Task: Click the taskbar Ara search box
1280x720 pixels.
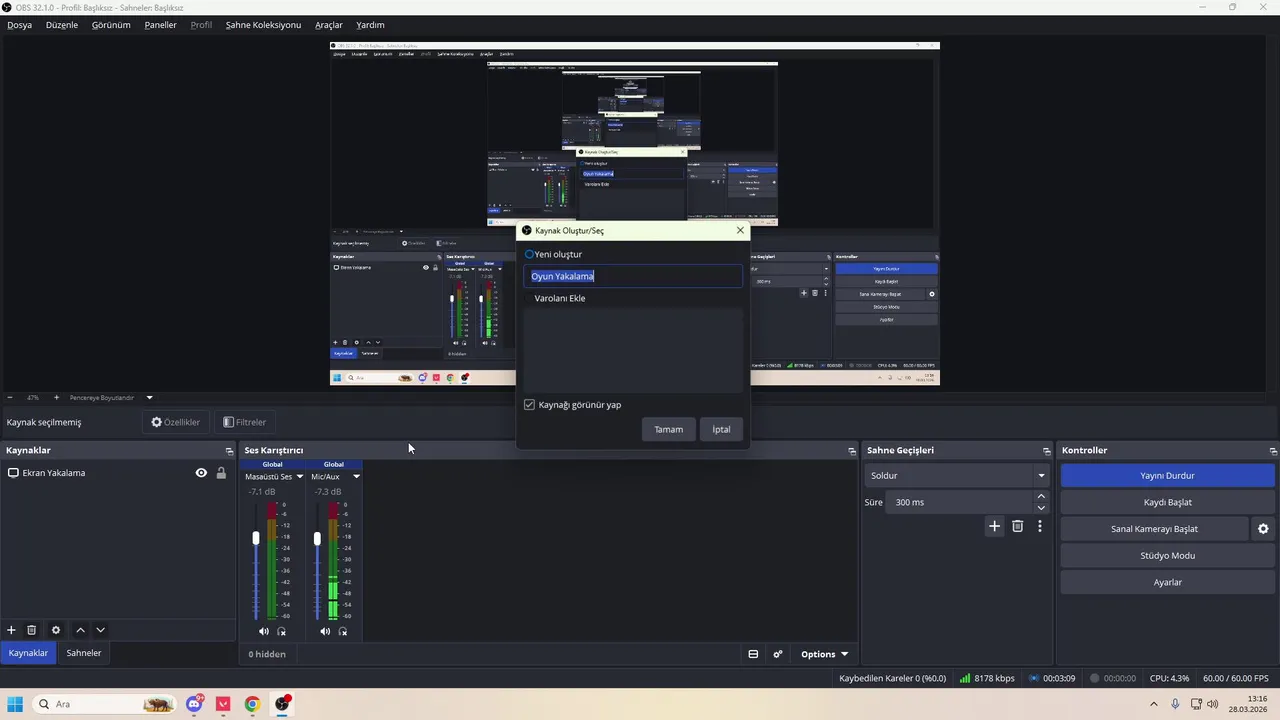Action: [x=104, y=704]
